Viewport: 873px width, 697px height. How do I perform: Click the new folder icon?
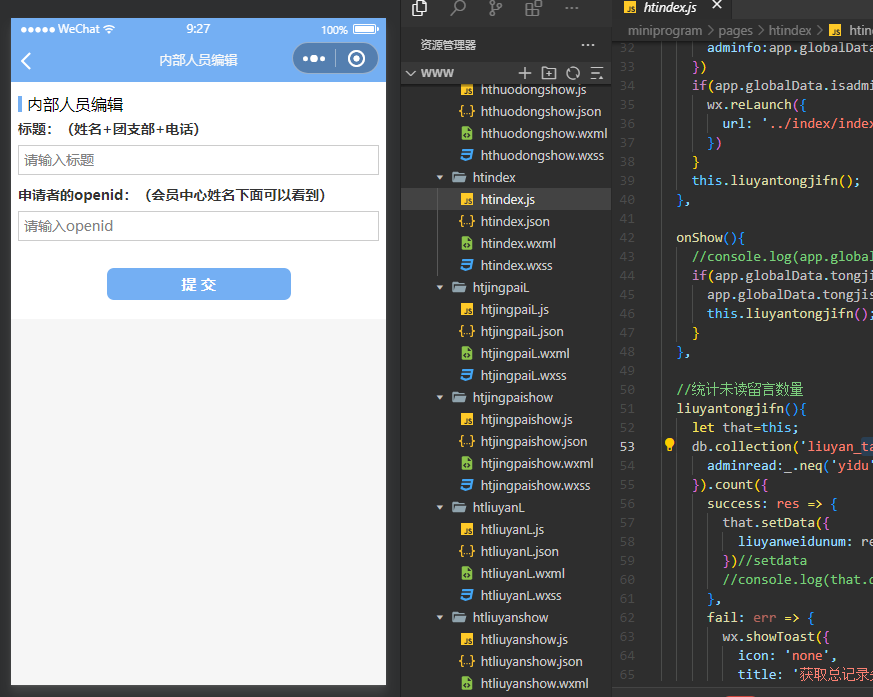(549, 73)
